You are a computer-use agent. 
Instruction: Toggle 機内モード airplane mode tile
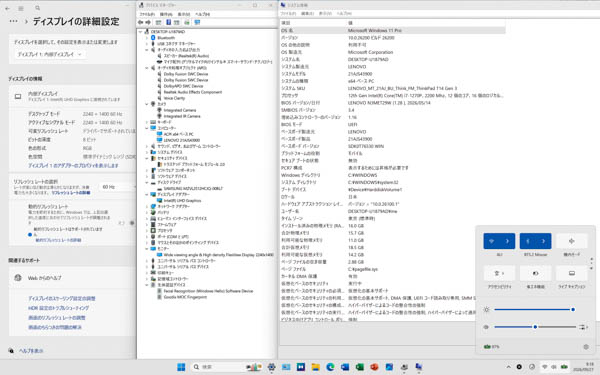coord(571,241)
